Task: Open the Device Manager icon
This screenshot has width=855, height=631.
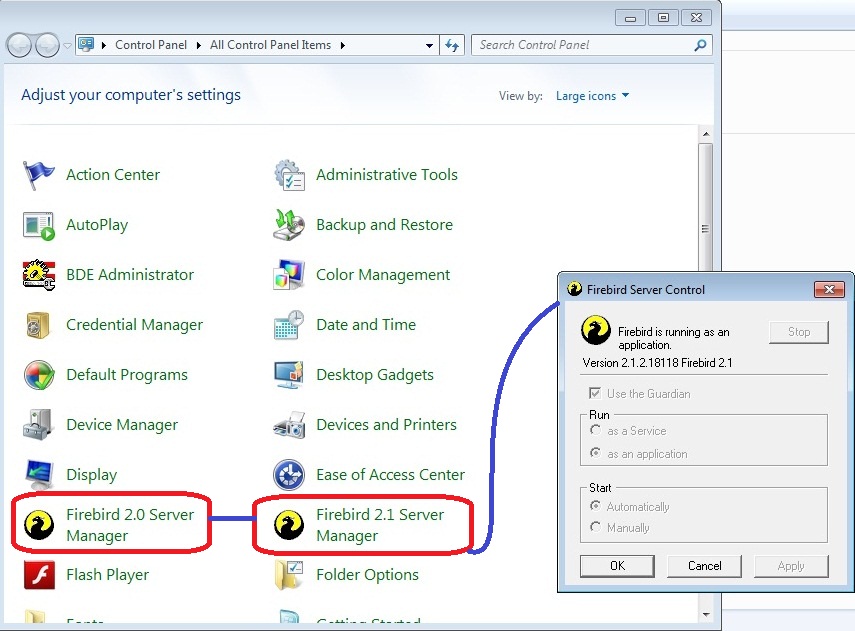Action: point(38,425)
